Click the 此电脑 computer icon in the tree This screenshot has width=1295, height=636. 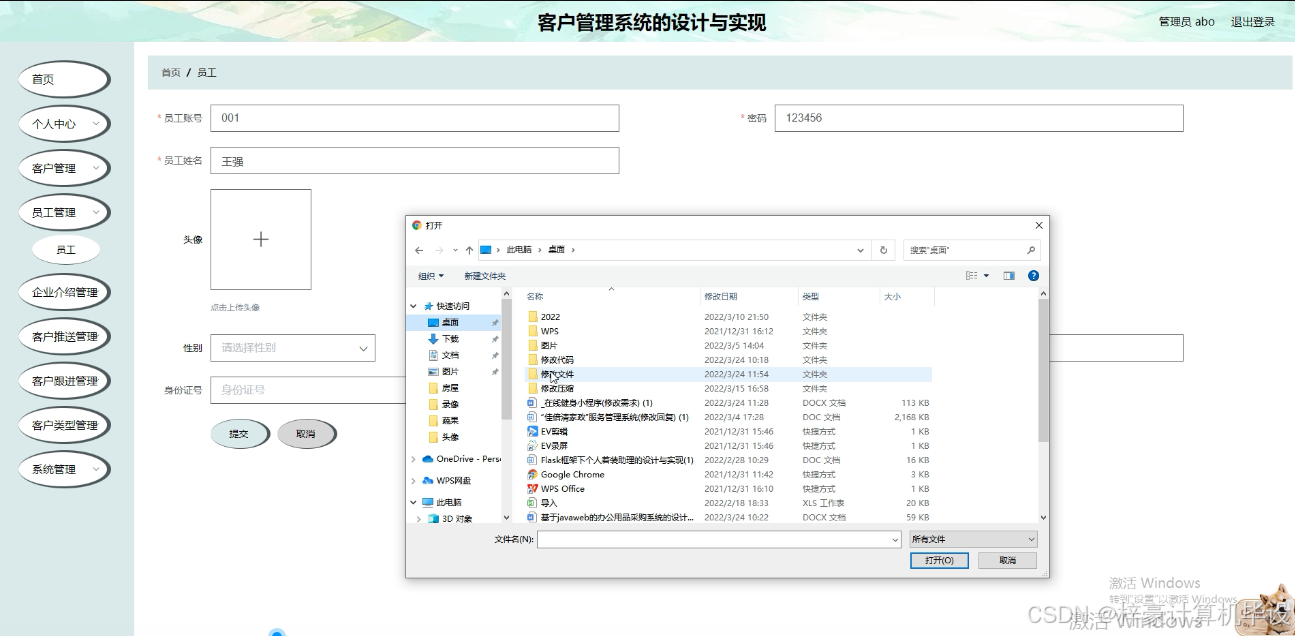click(427, 502)
